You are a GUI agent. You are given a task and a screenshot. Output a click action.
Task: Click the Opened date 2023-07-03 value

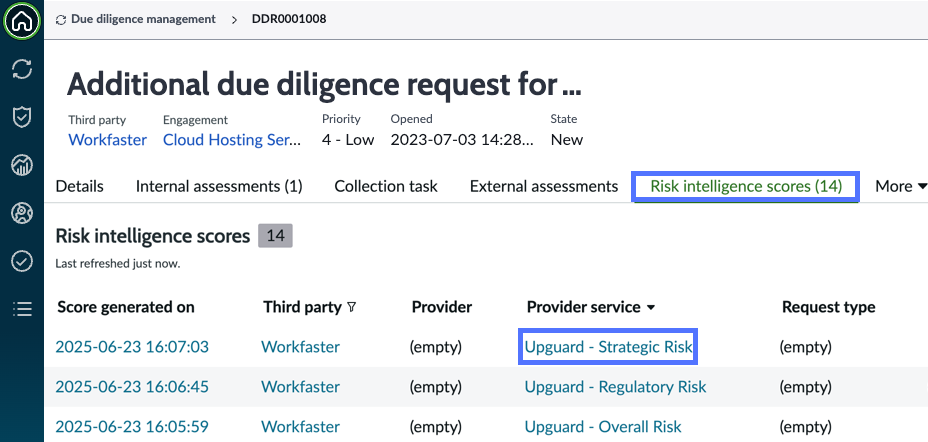[462, 140]
